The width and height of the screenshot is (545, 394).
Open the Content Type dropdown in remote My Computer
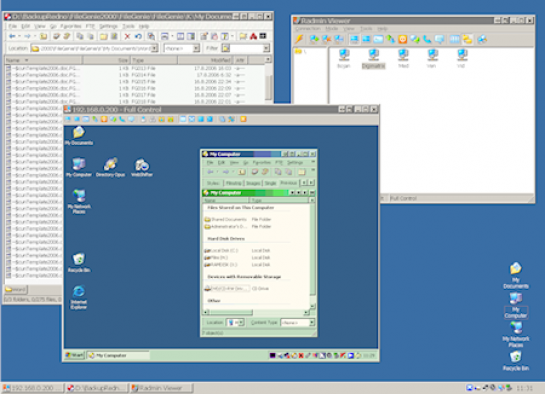[312, 322]
